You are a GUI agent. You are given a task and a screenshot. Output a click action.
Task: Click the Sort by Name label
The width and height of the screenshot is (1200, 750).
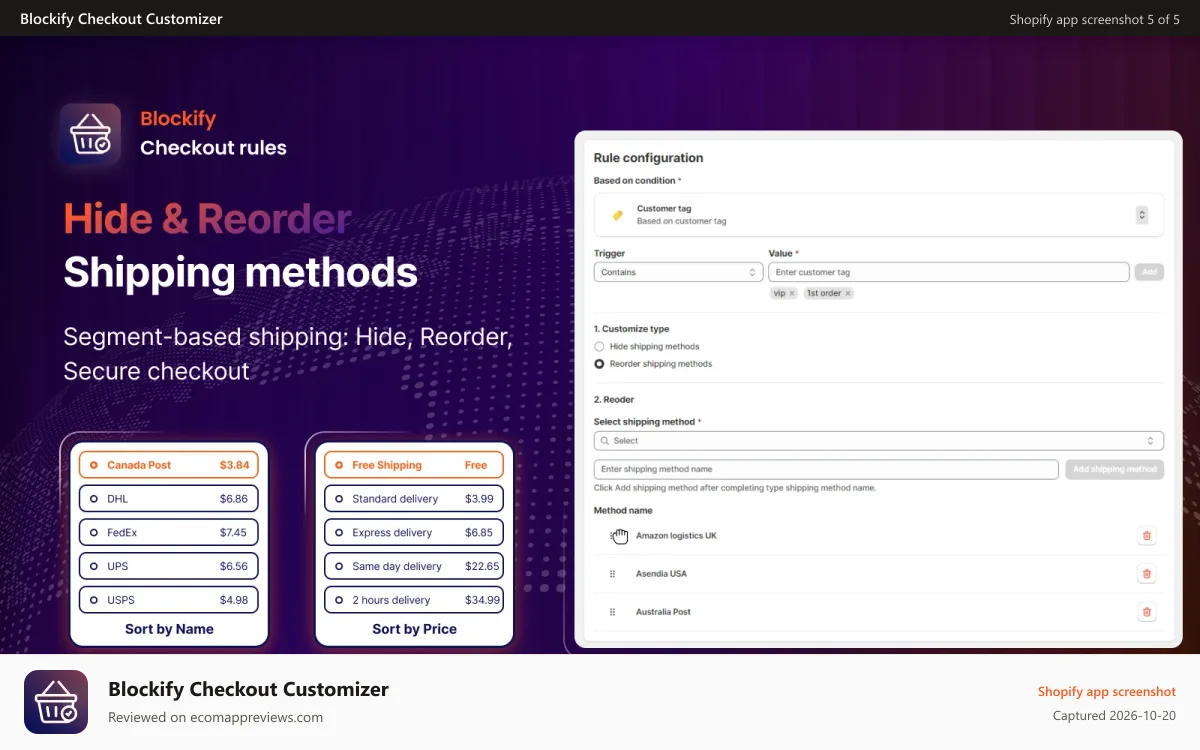pyautogui.click(x=169, y=629)
